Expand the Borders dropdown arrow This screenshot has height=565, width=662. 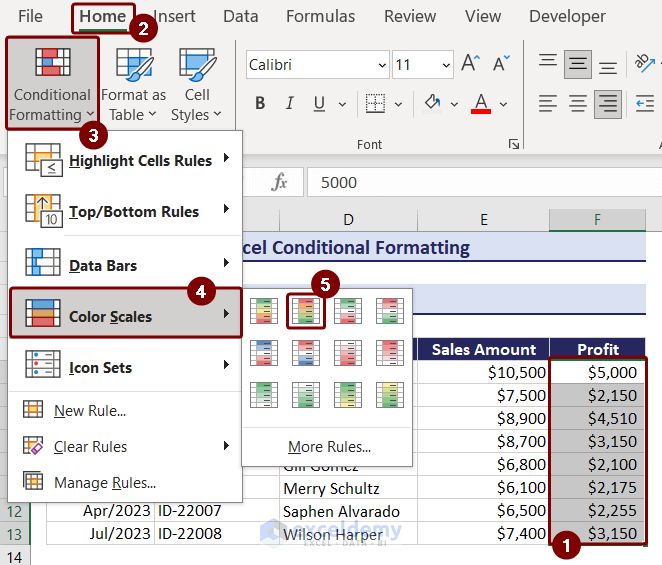[398, 104]
